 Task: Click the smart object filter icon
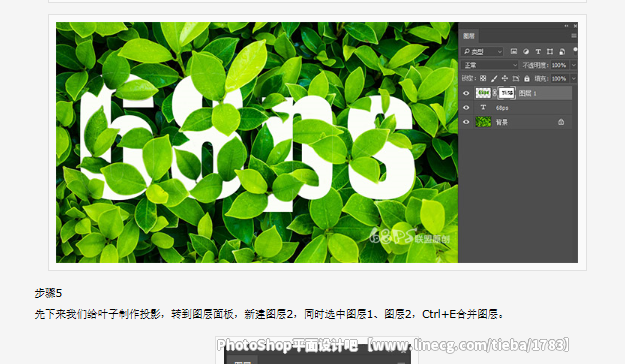pyautogui.click(x=562, y=51)
